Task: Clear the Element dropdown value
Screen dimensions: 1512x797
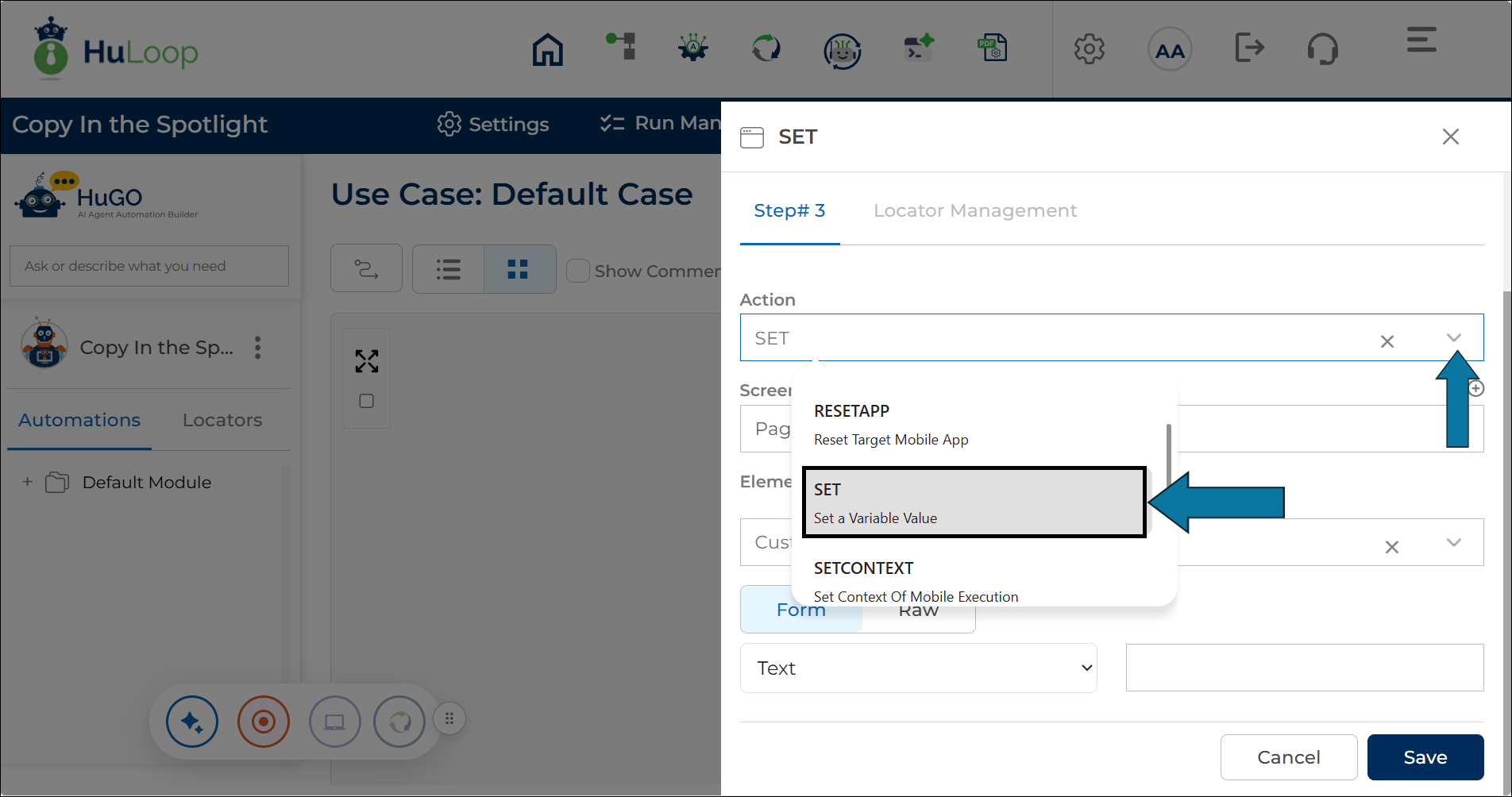Action: point(1392,547)
